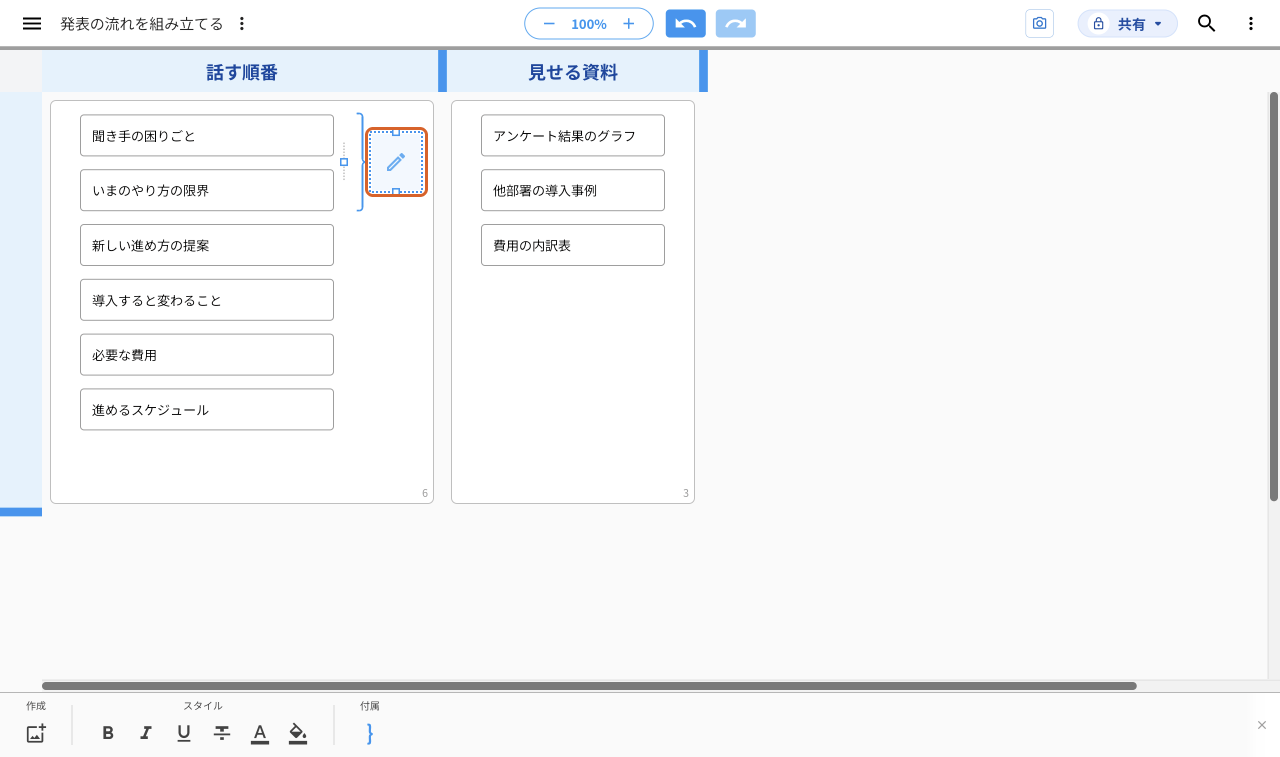Open the hamburger main menu
The width and height of the screenshot is (1280, 757).
[32, 24]
